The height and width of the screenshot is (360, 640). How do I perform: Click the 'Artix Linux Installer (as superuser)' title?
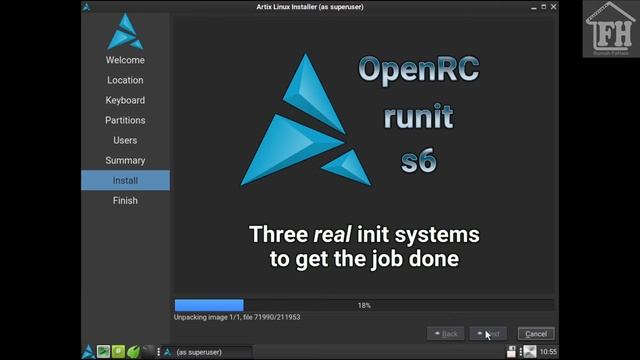(x=310, y=7)
